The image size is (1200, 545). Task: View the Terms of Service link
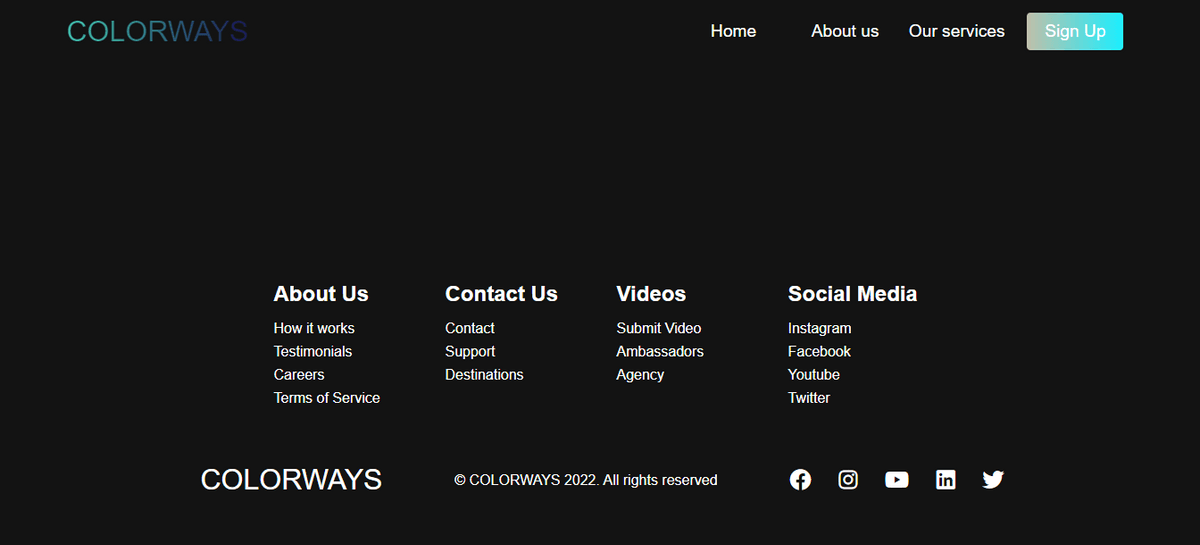tap(327, 398)
